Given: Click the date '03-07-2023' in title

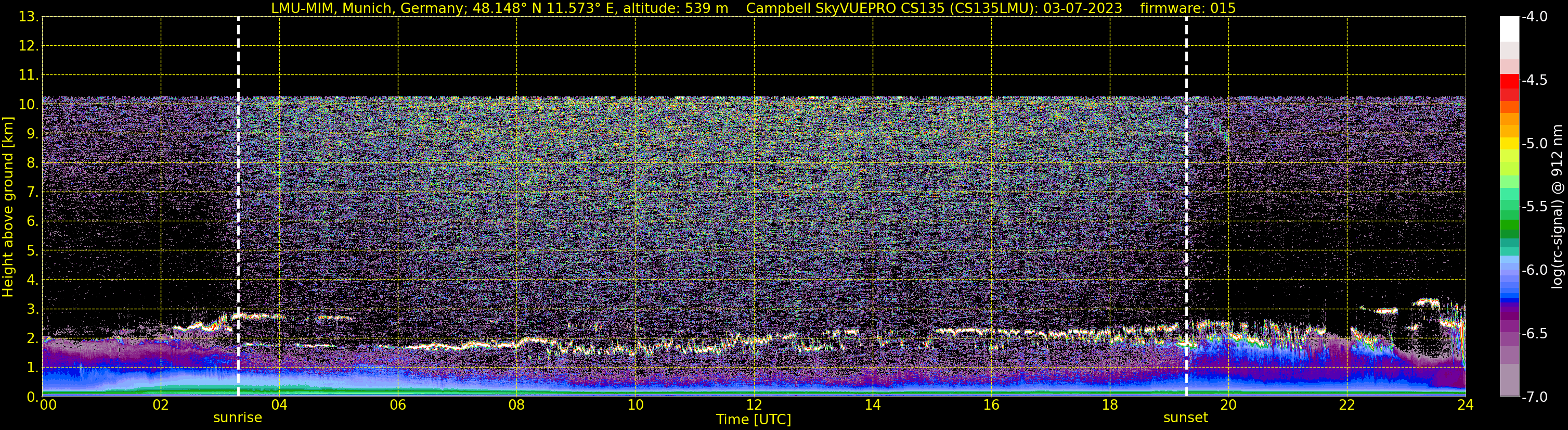Looking at the screenshot, I should pos(1083,8).
